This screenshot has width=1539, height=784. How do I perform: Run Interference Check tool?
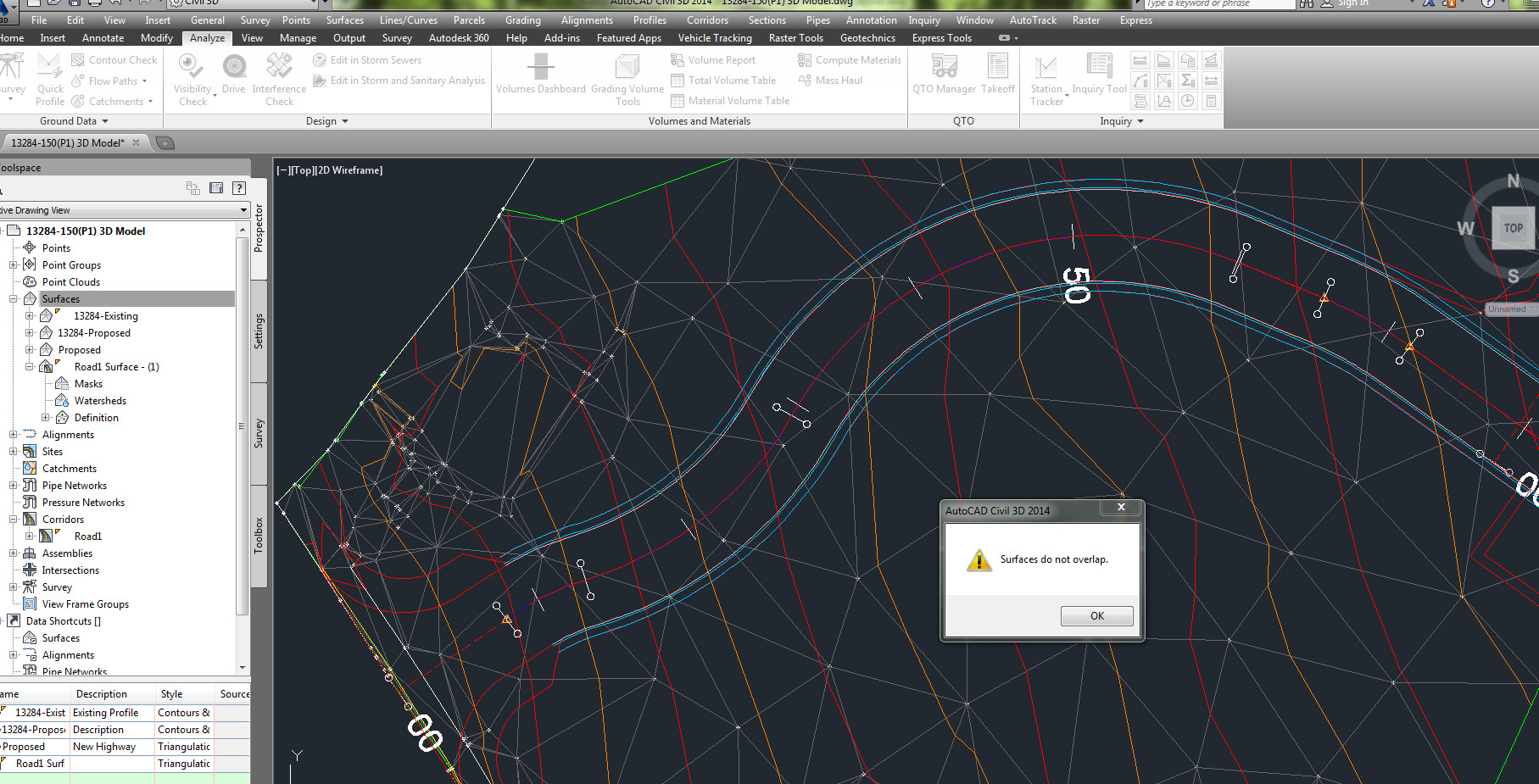279,80
